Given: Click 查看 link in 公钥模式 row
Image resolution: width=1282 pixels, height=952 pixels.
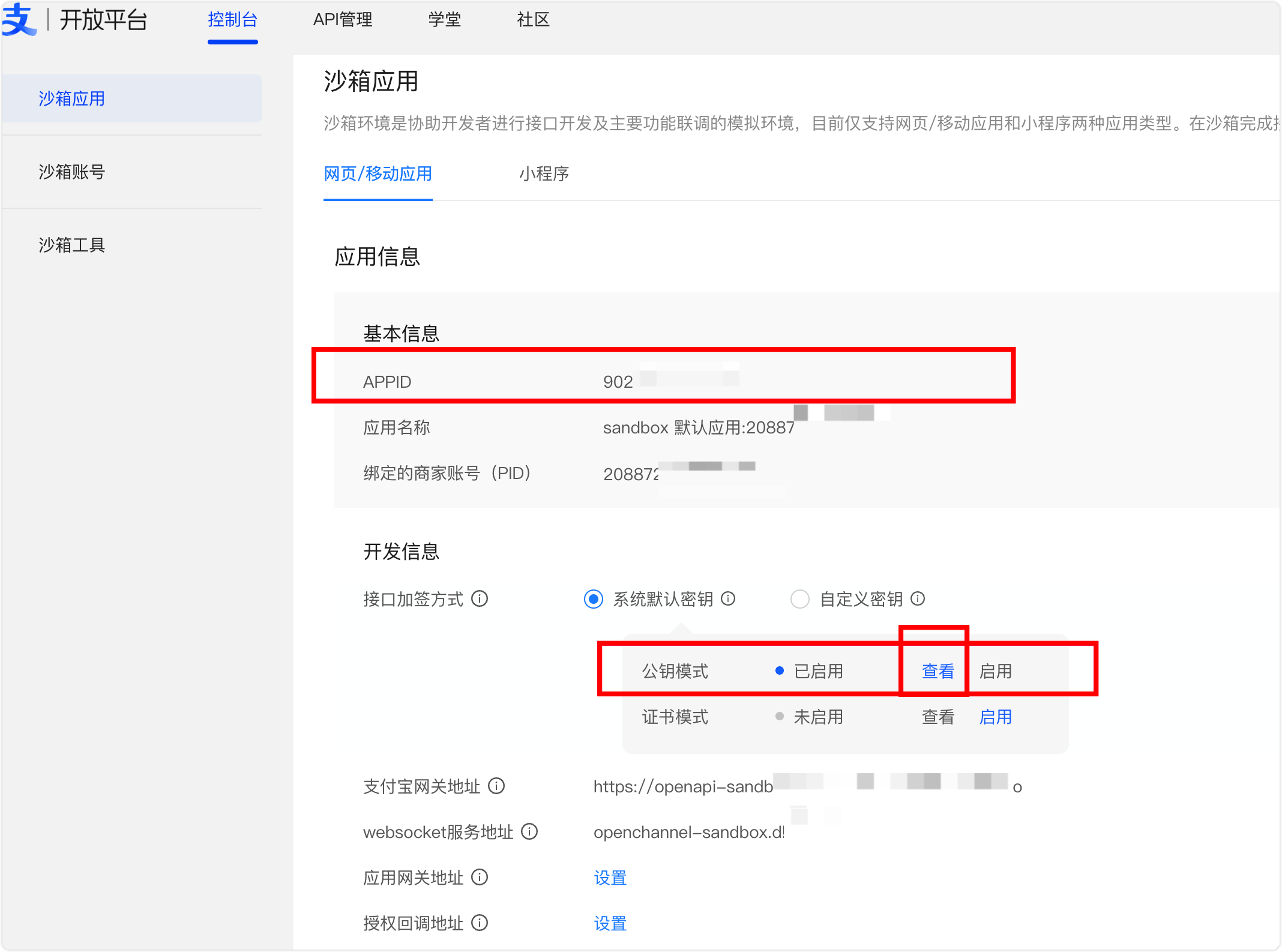Looking at the screenshot, I should pos(938,671).
